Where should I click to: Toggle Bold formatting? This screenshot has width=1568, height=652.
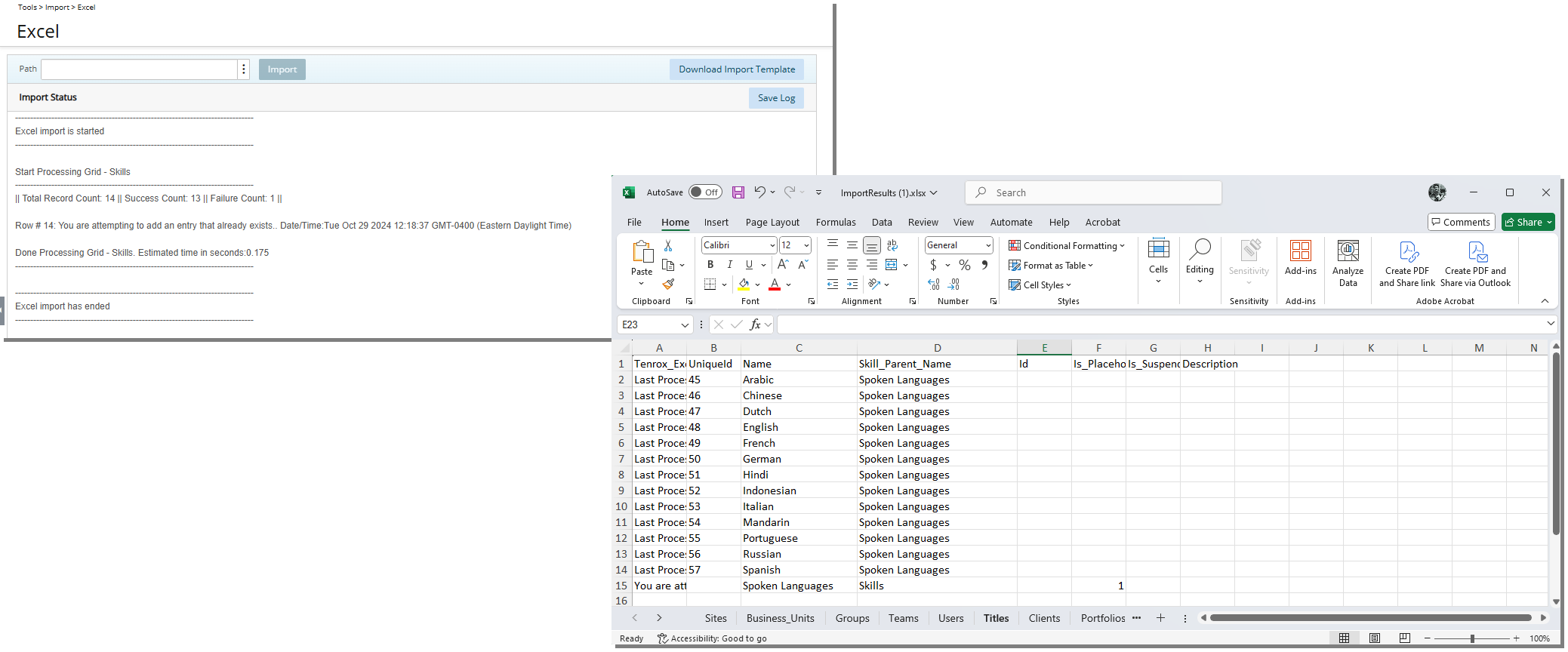click(x=710, y=265)
